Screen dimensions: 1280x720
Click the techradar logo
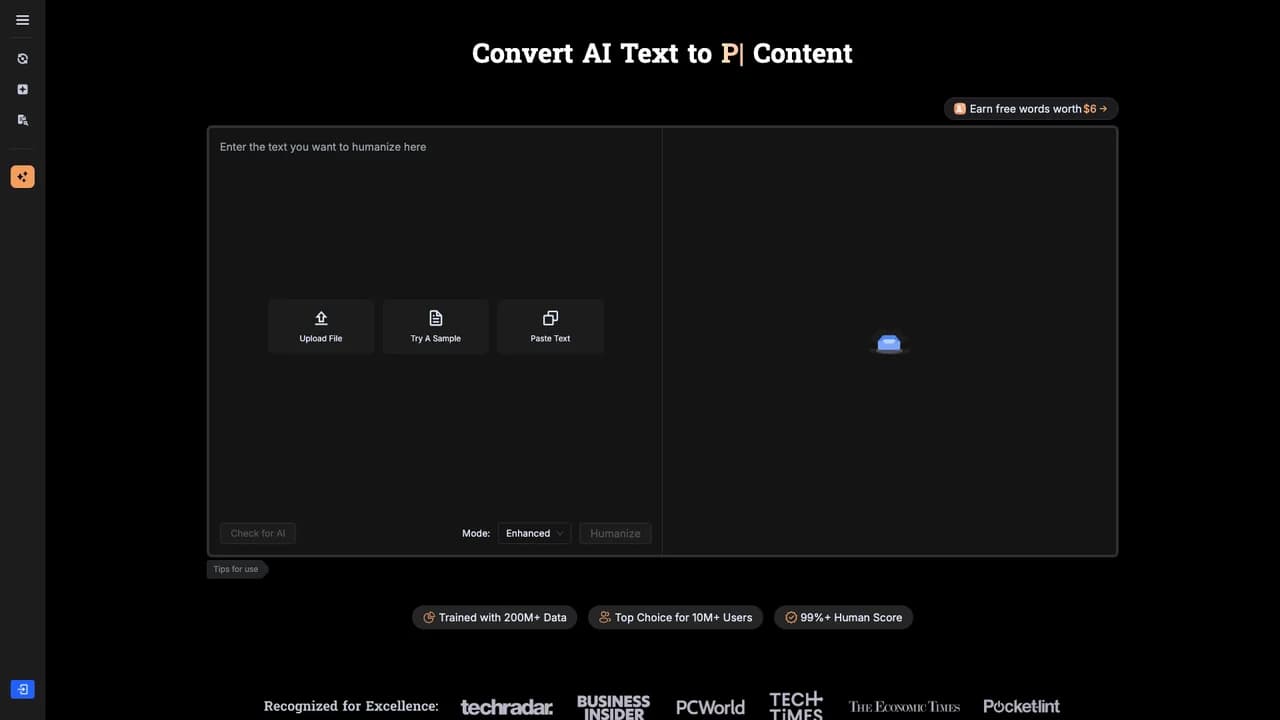tap(506, 707)
